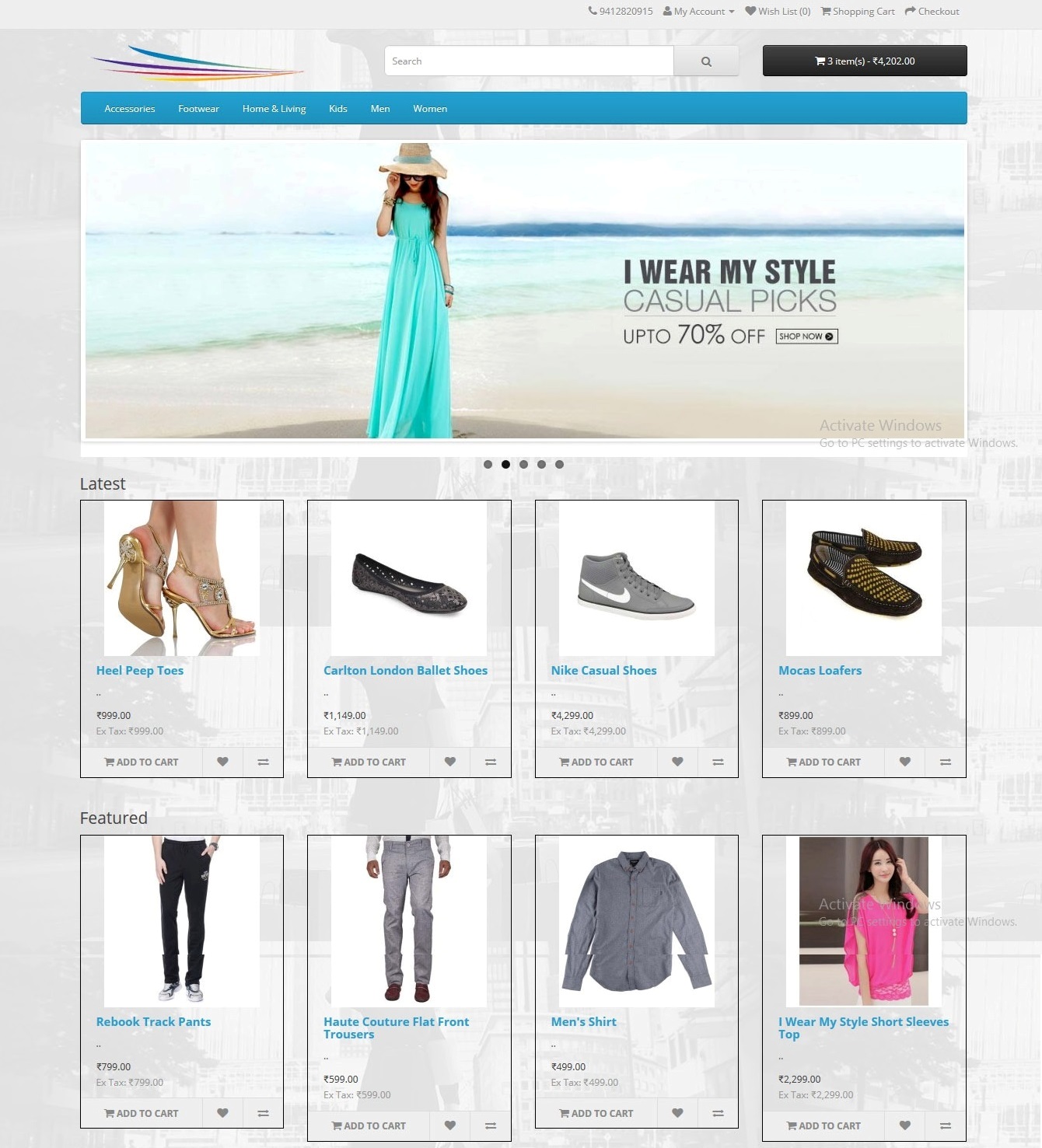
Task: Add Rebook Track Pants to wish list
Action: tap(222, 1113)
